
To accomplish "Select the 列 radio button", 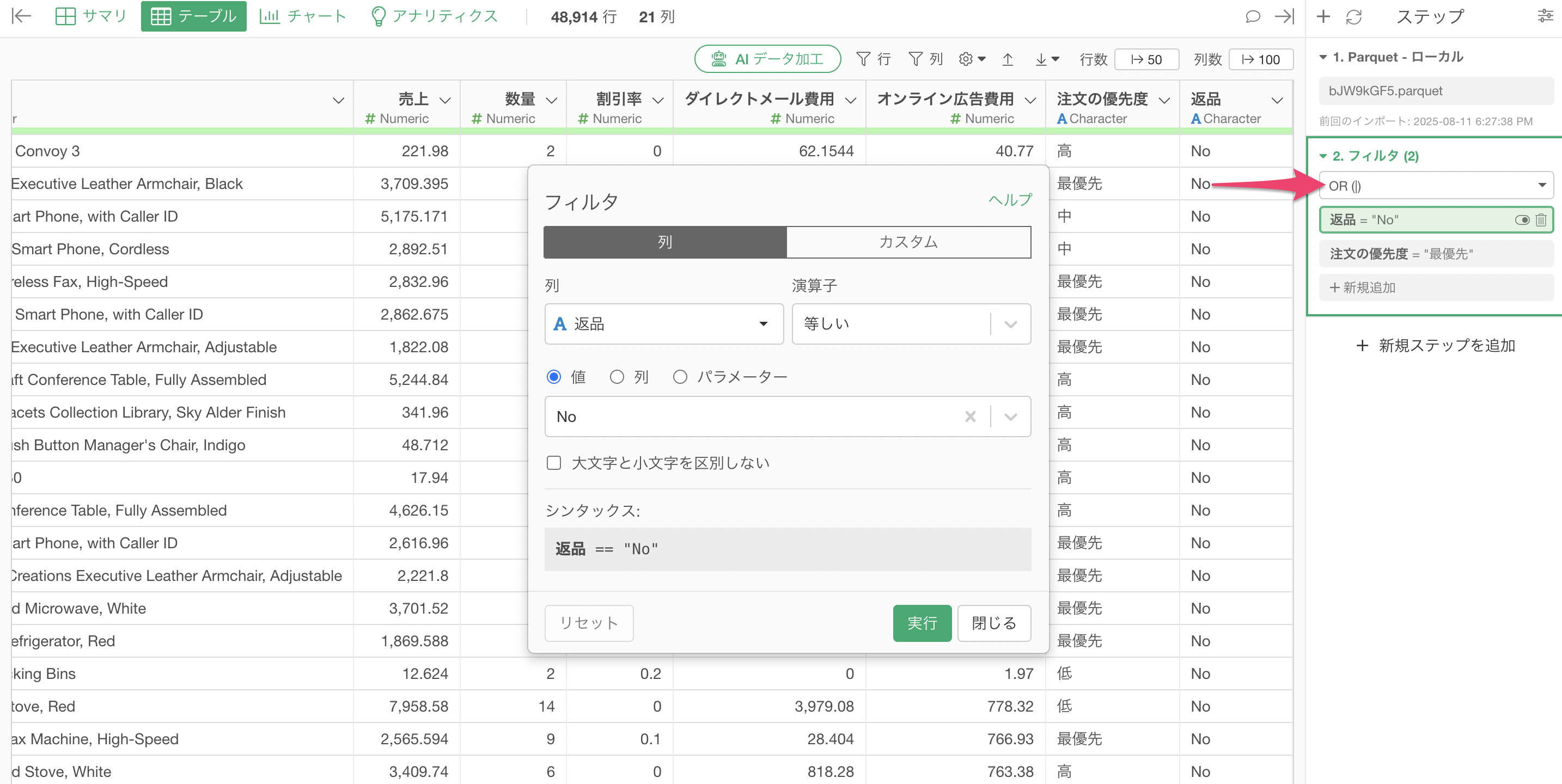I will (x=617, y=377).
